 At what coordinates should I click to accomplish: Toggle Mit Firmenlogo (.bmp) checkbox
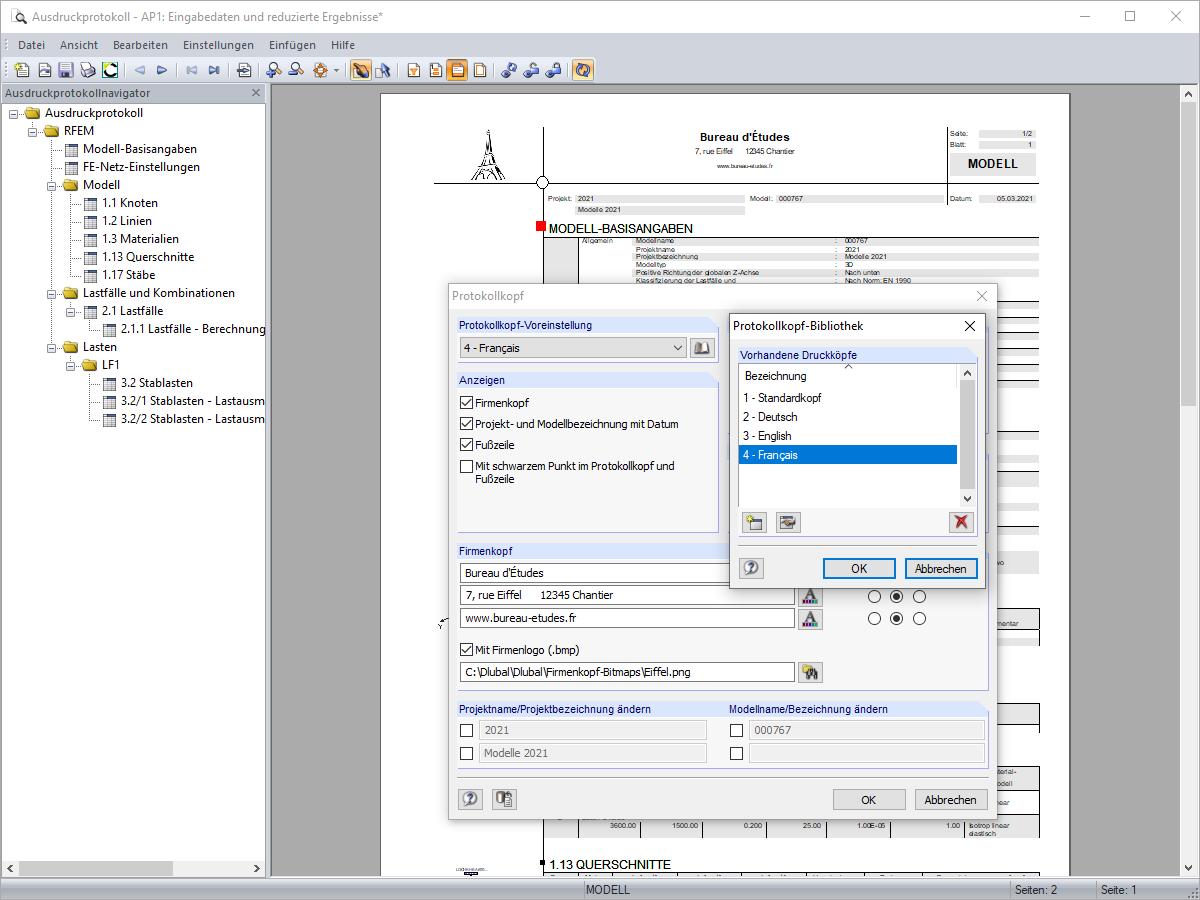tap(466, 649)
